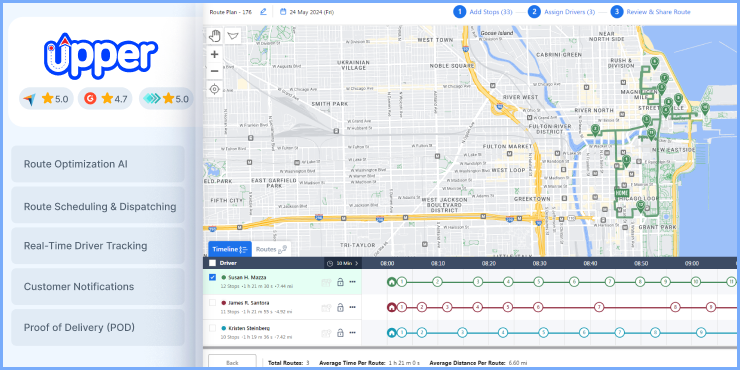This screenshot has height=370, width=740.
Task: Open Customer Notifications feature
Action: (x=98, y=286)
